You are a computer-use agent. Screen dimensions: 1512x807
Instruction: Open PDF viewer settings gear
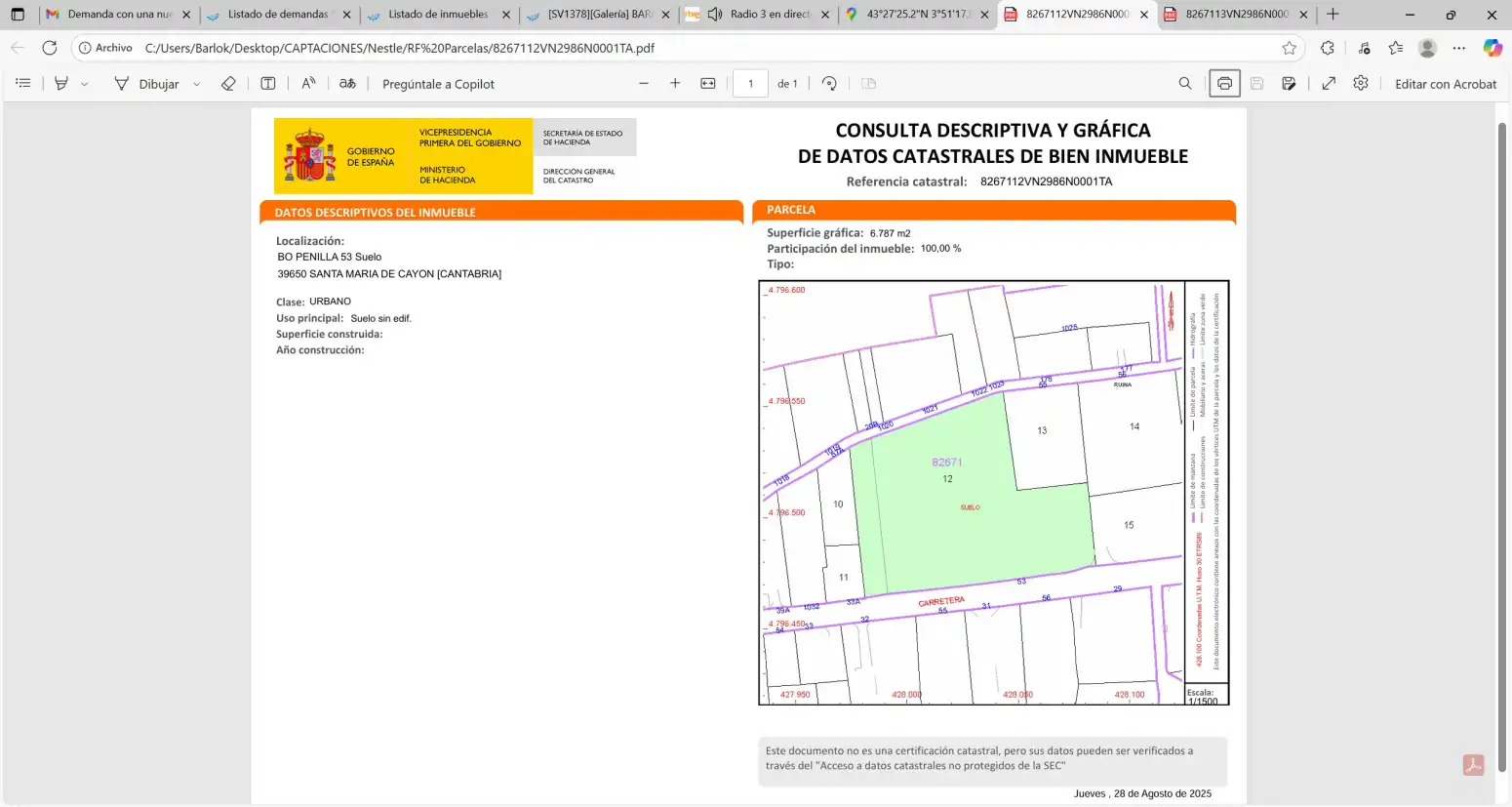click(1361, 84)
